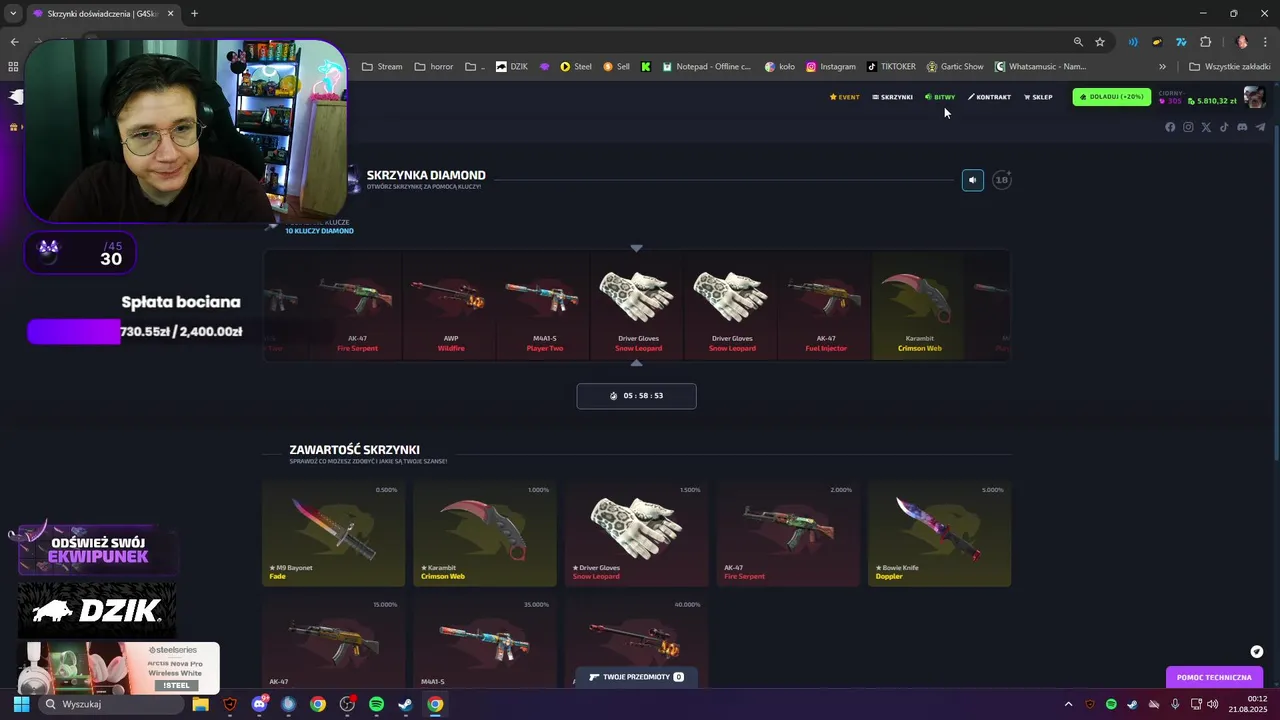Mute the case opening sound
Image resolution: width=1280 pixels, height=720 pixels.
[972, 180]
